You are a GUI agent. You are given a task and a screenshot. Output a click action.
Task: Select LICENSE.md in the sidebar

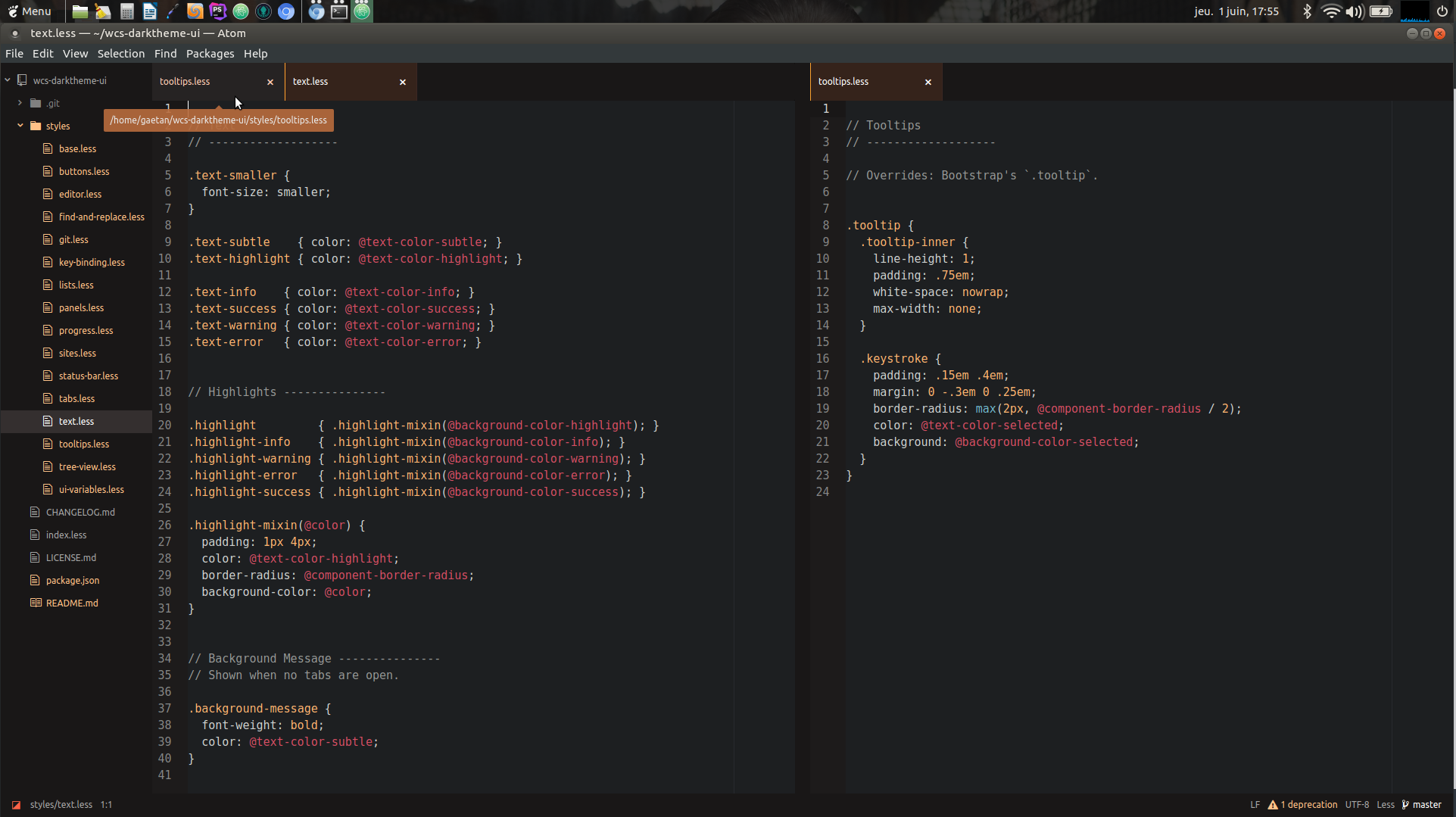tap(71, 558)
